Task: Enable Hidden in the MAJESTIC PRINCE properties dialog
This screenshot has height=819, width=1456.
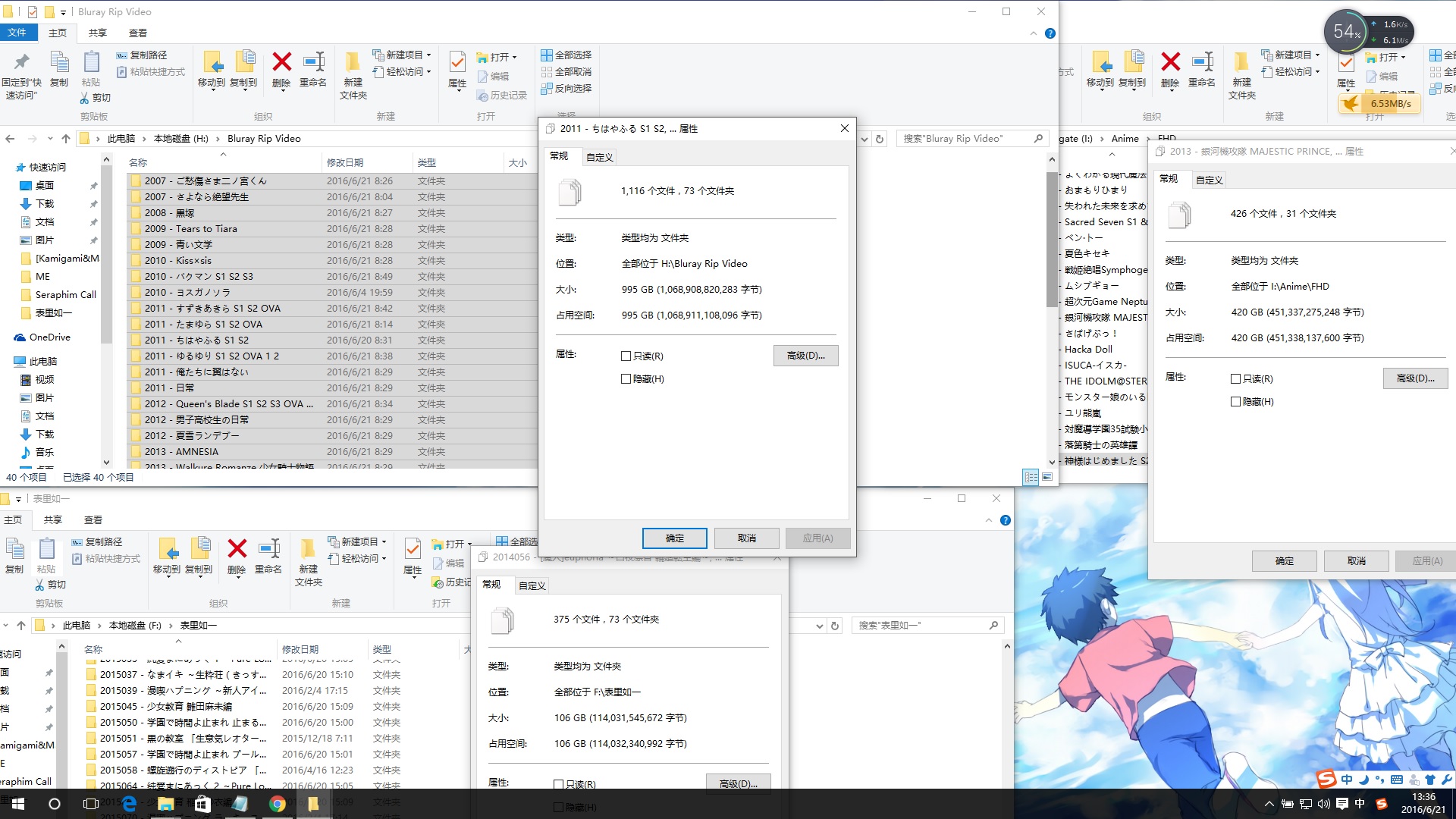Action: click(1235, 402)
